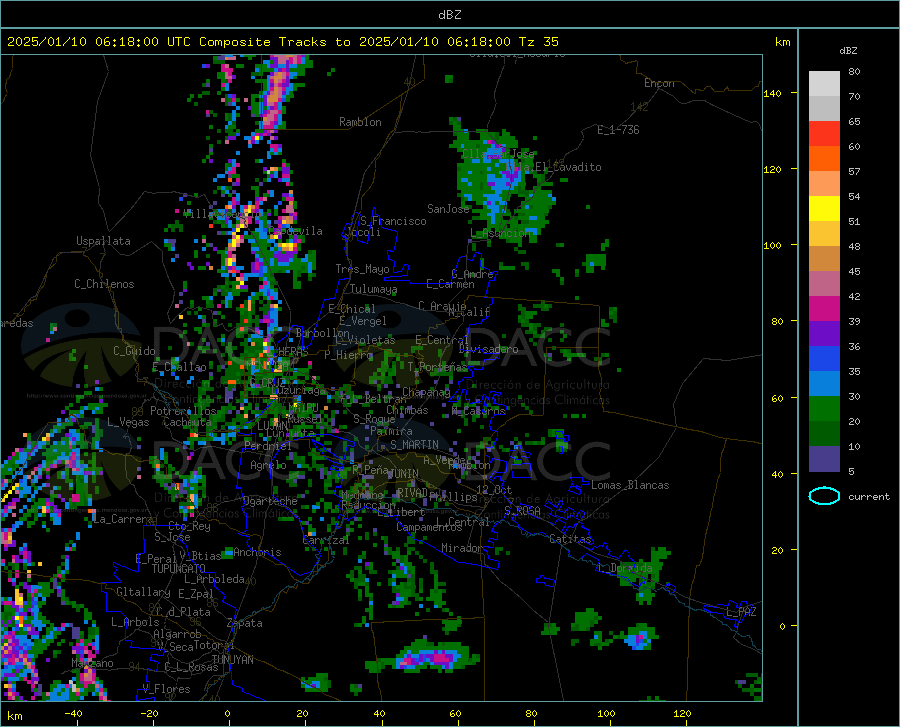Click the white 80 dBZ color swatch
Image resolution: width=900 pixels, height=727 pixels.
pos(824,84)
